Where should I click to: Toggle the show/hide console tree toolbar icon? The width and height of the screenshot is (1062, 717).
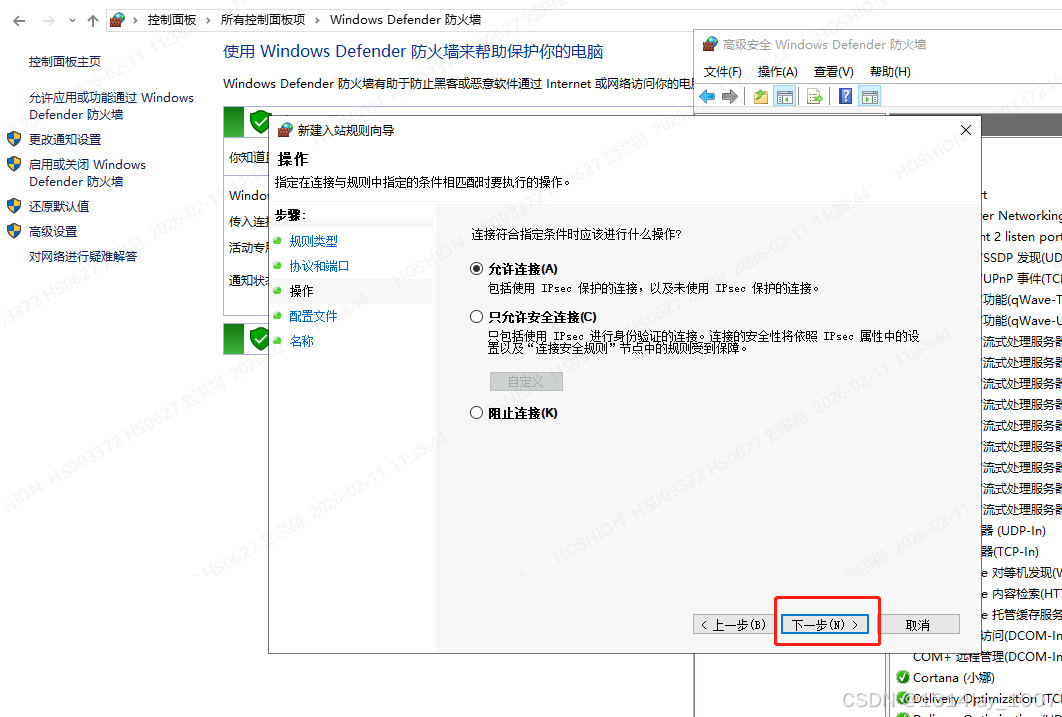click(x=785, y=97)
